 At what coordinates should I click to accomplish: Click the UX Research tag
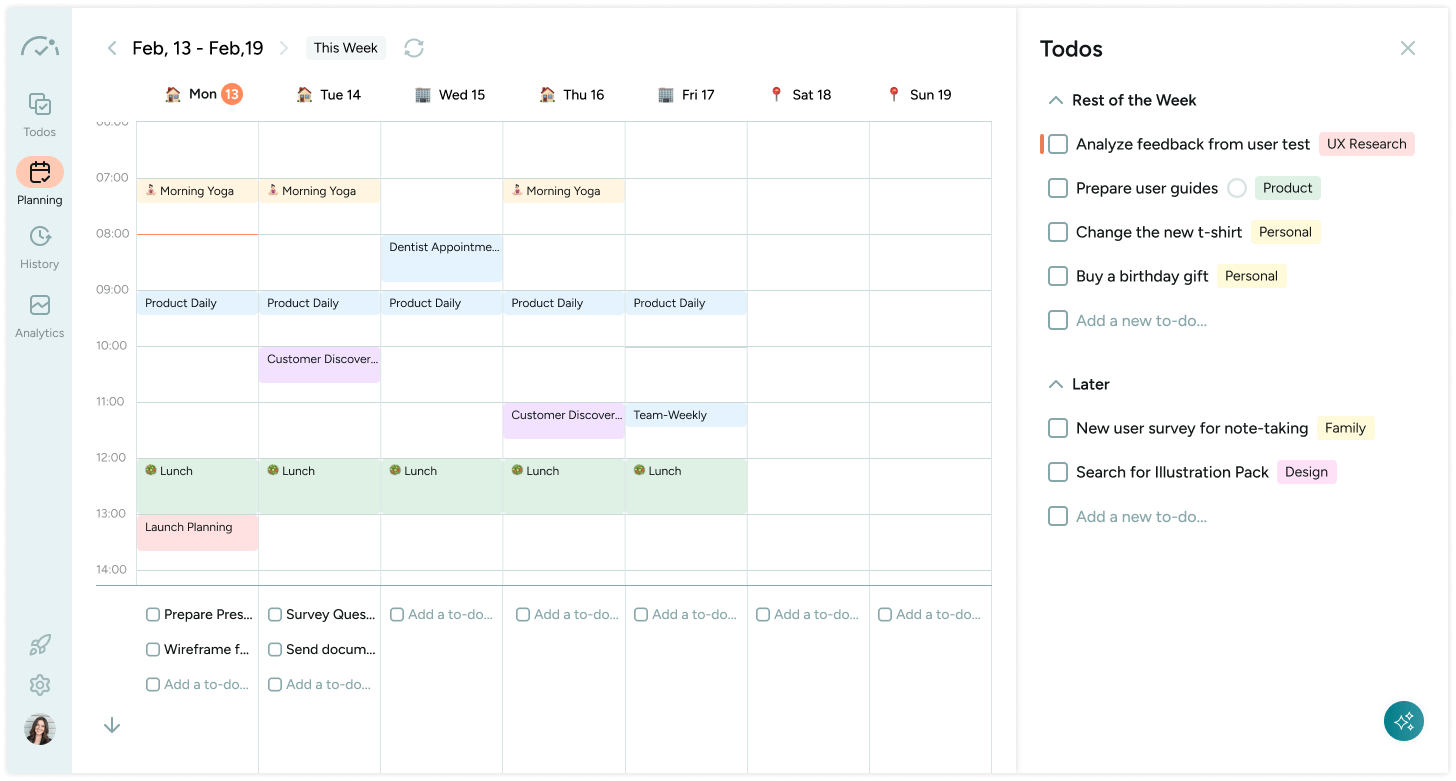coord(1366,144)
